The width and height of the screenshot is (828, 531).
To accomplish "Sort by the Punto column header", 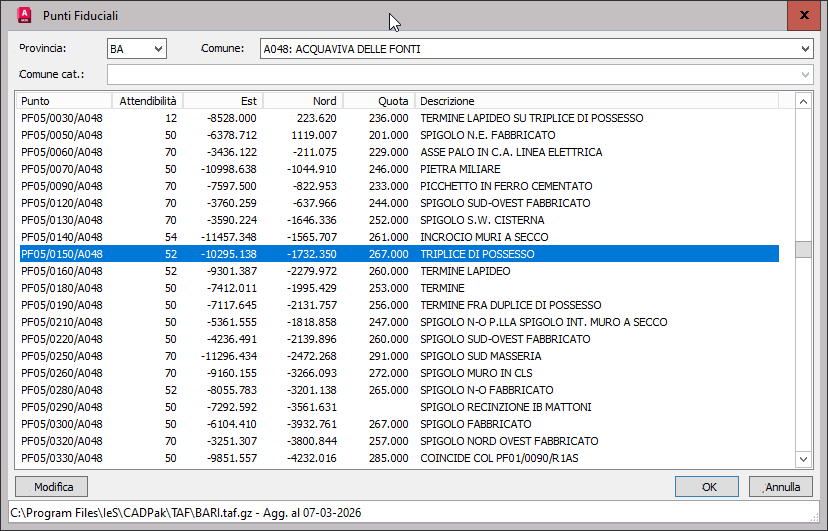I will (x=64, y=101).
